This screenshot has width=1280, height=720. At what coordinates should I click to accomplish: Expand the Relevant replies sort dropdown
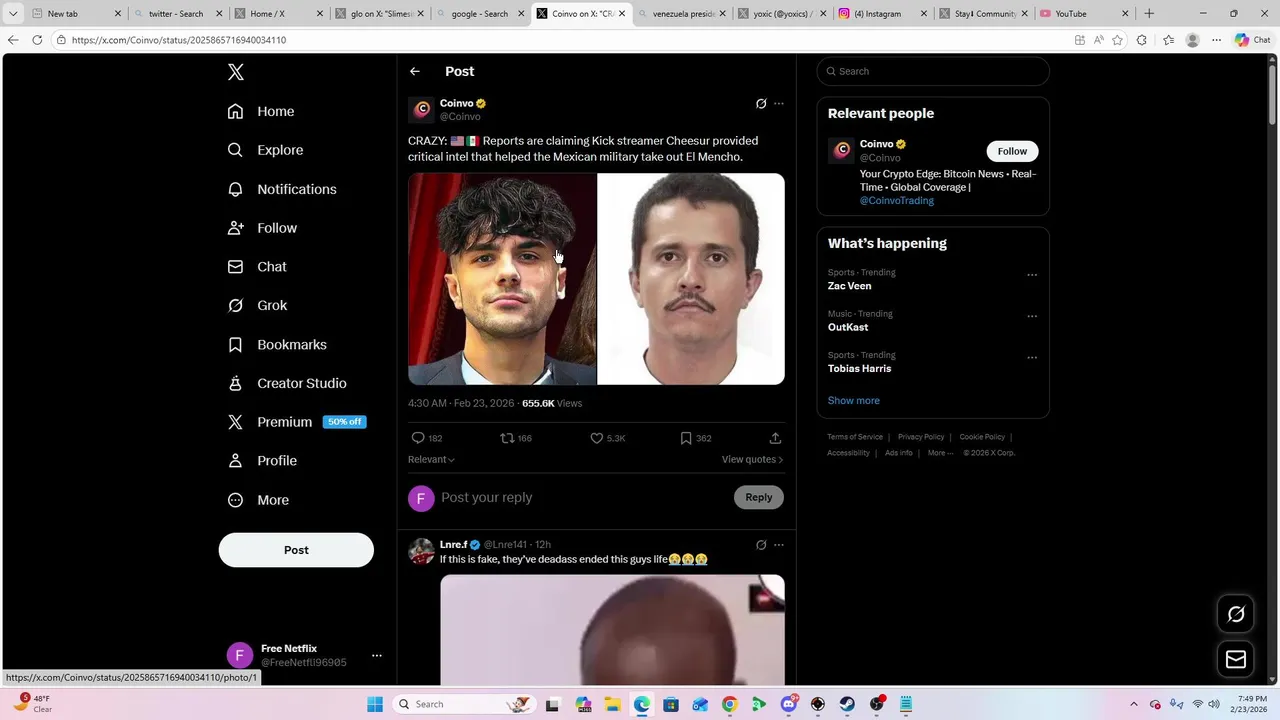coord(431,459)
